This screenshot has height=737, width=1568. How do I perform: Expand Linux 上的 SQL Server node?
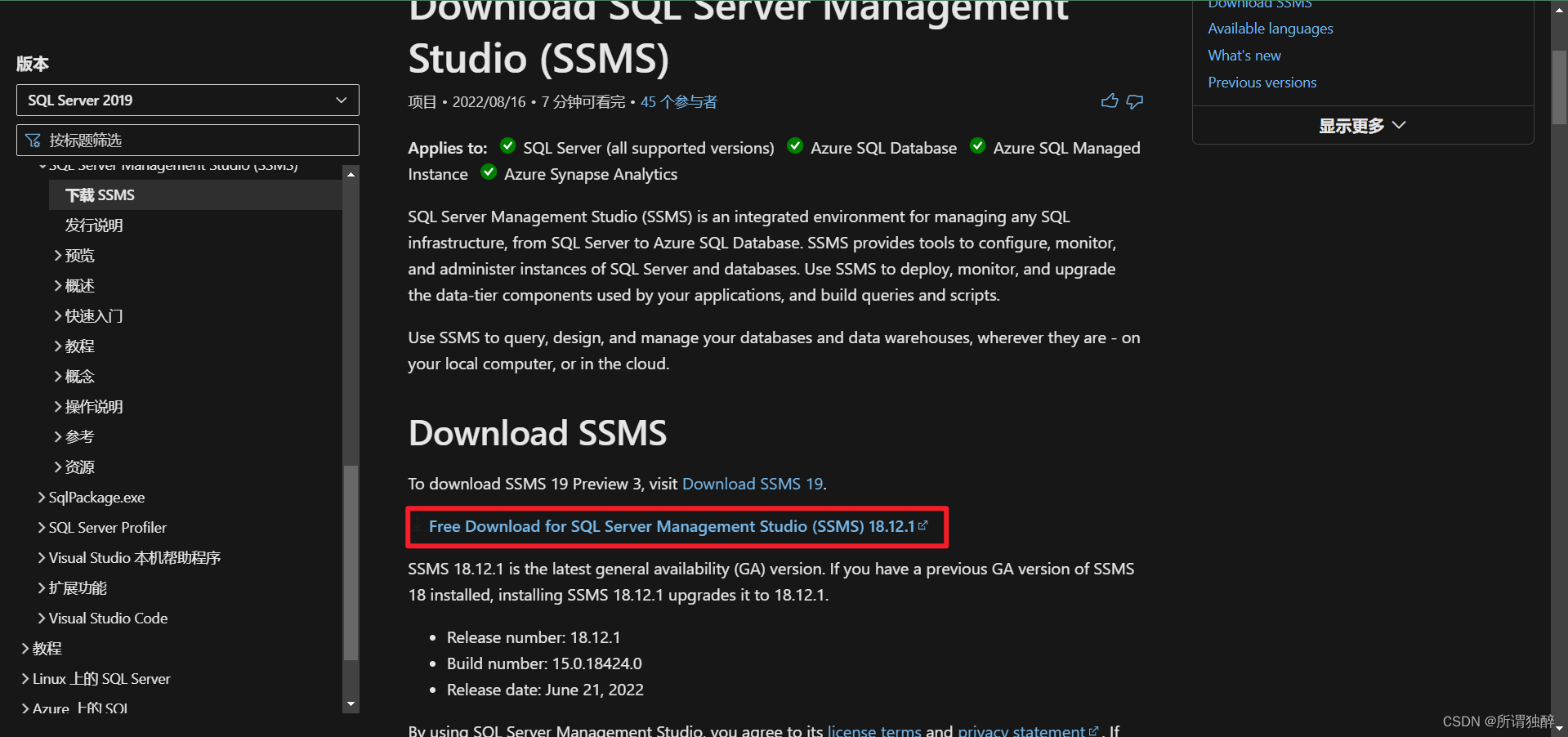coord(25,679)
